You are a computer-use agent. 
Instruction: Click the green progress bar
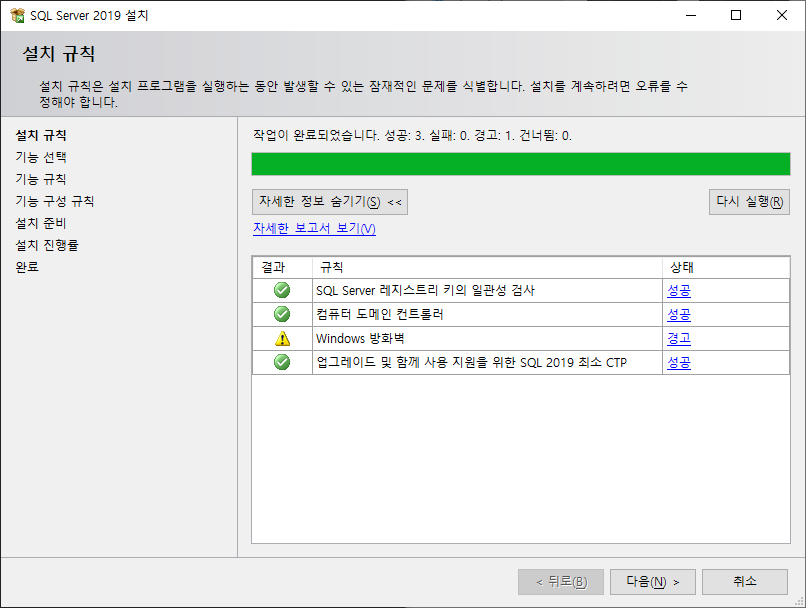click(x=521, y=164)
